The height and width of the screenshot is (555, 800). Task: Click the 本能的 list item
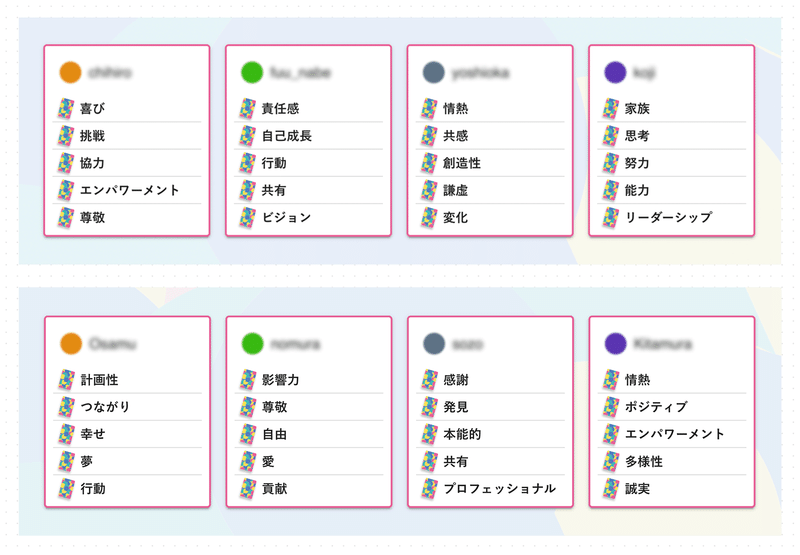491,434
